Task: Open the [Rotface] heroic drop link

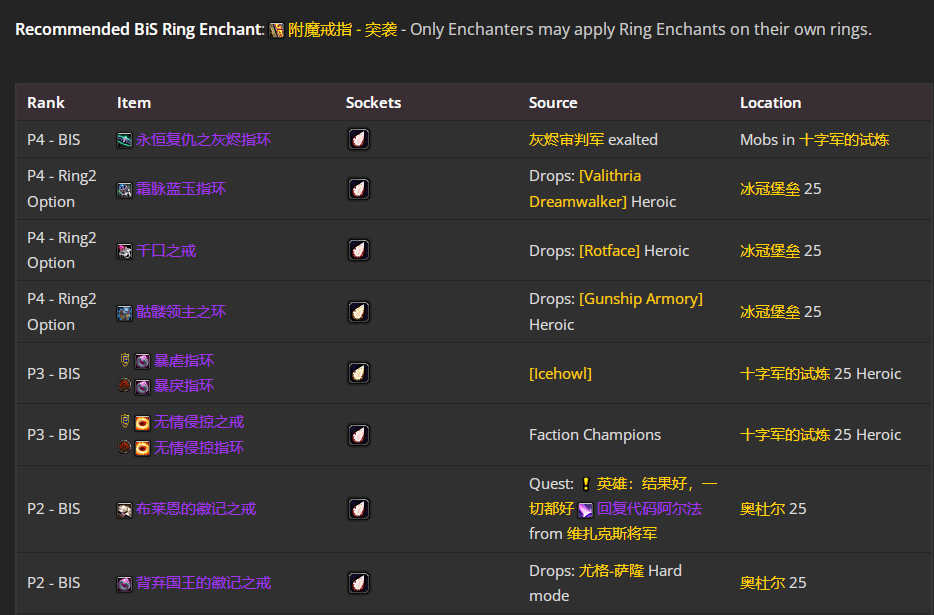Action: [x=610, y=250]
